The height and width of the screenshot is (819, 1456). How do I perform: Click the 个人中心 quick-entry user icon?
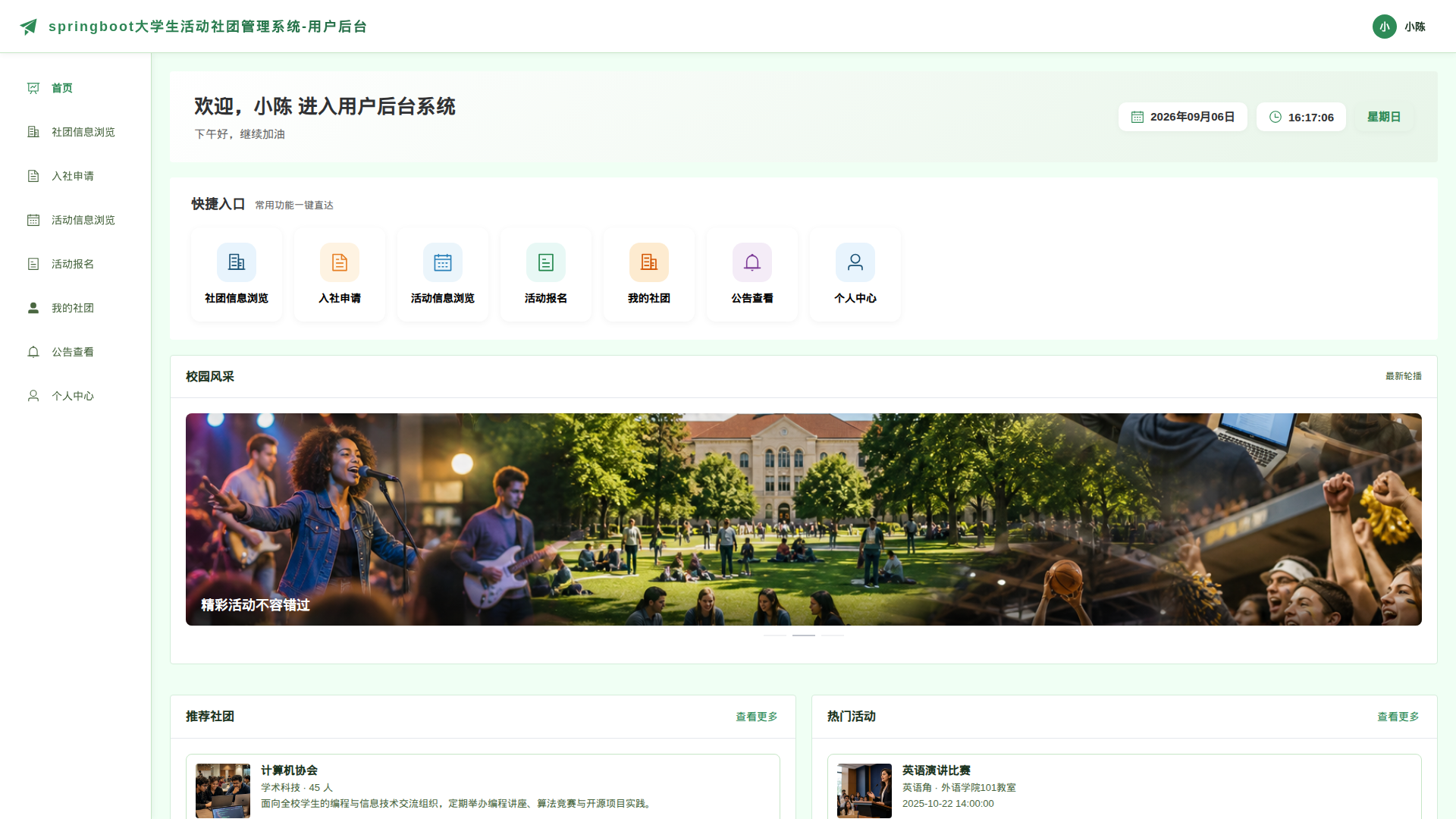(855, 262)
